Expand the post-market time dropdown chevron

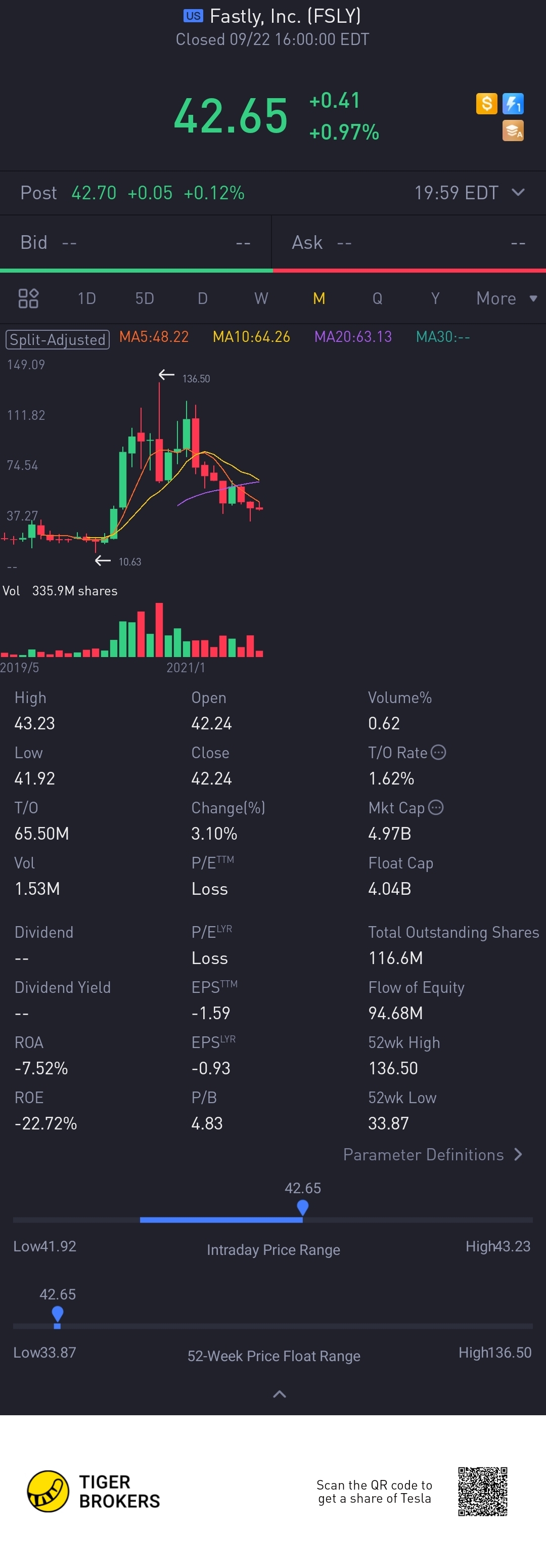pos(518,192)
